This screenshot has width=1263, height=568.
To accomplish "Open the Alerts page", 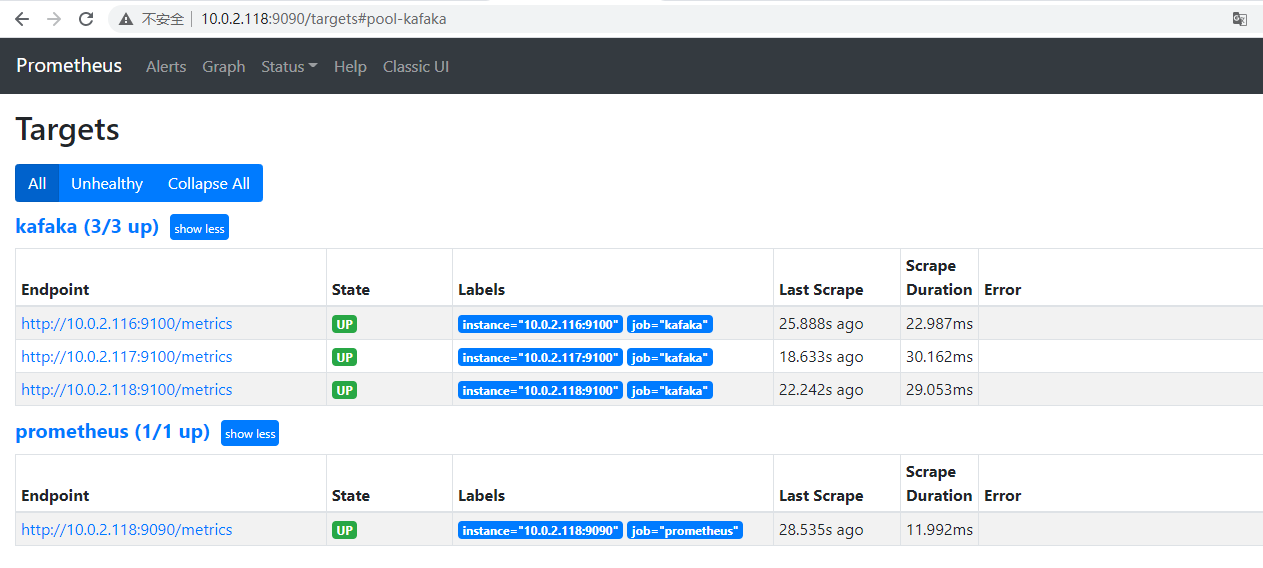I will tap(166, 66).
